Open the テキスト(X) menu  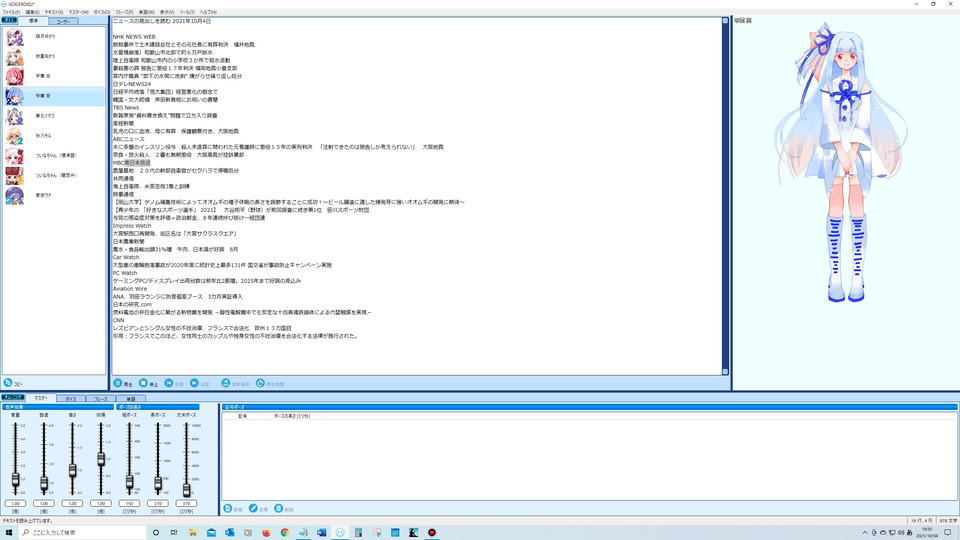[x=54, y=12]
